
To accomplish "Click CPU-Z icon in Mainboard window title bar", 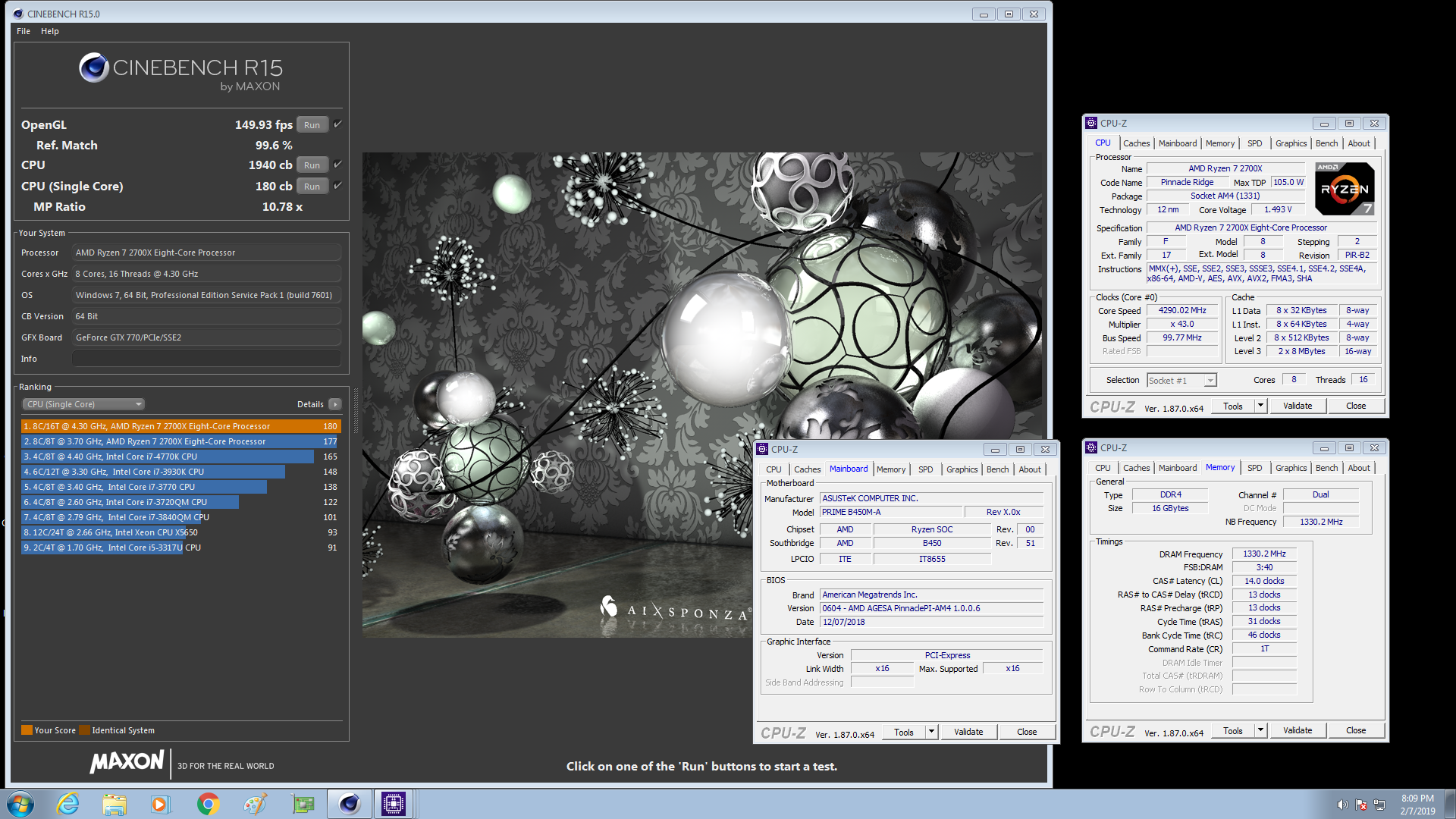I will click(x=762, y=449).
